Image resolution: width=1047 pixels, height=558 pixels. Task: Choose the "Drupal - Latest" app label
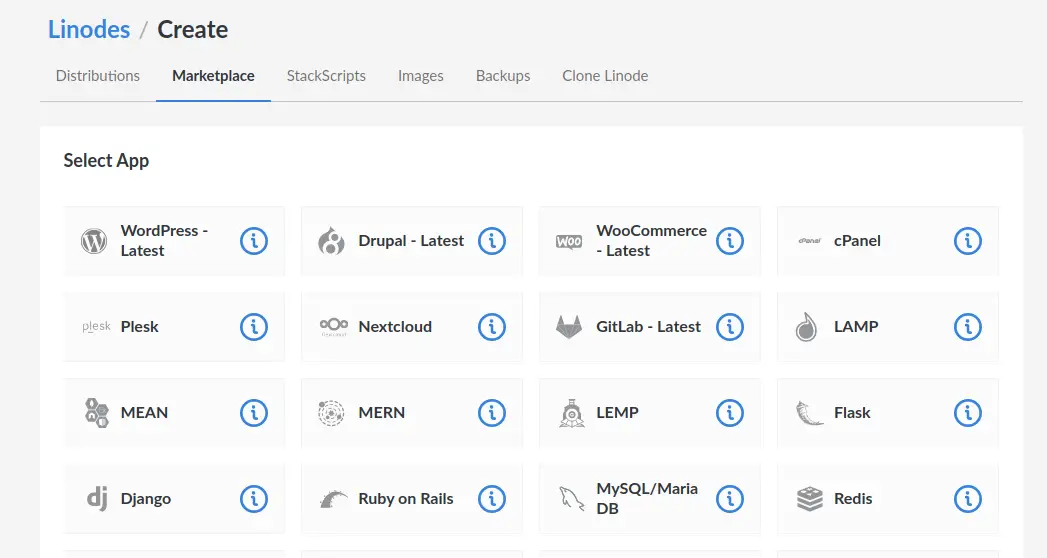click(411, 241)
